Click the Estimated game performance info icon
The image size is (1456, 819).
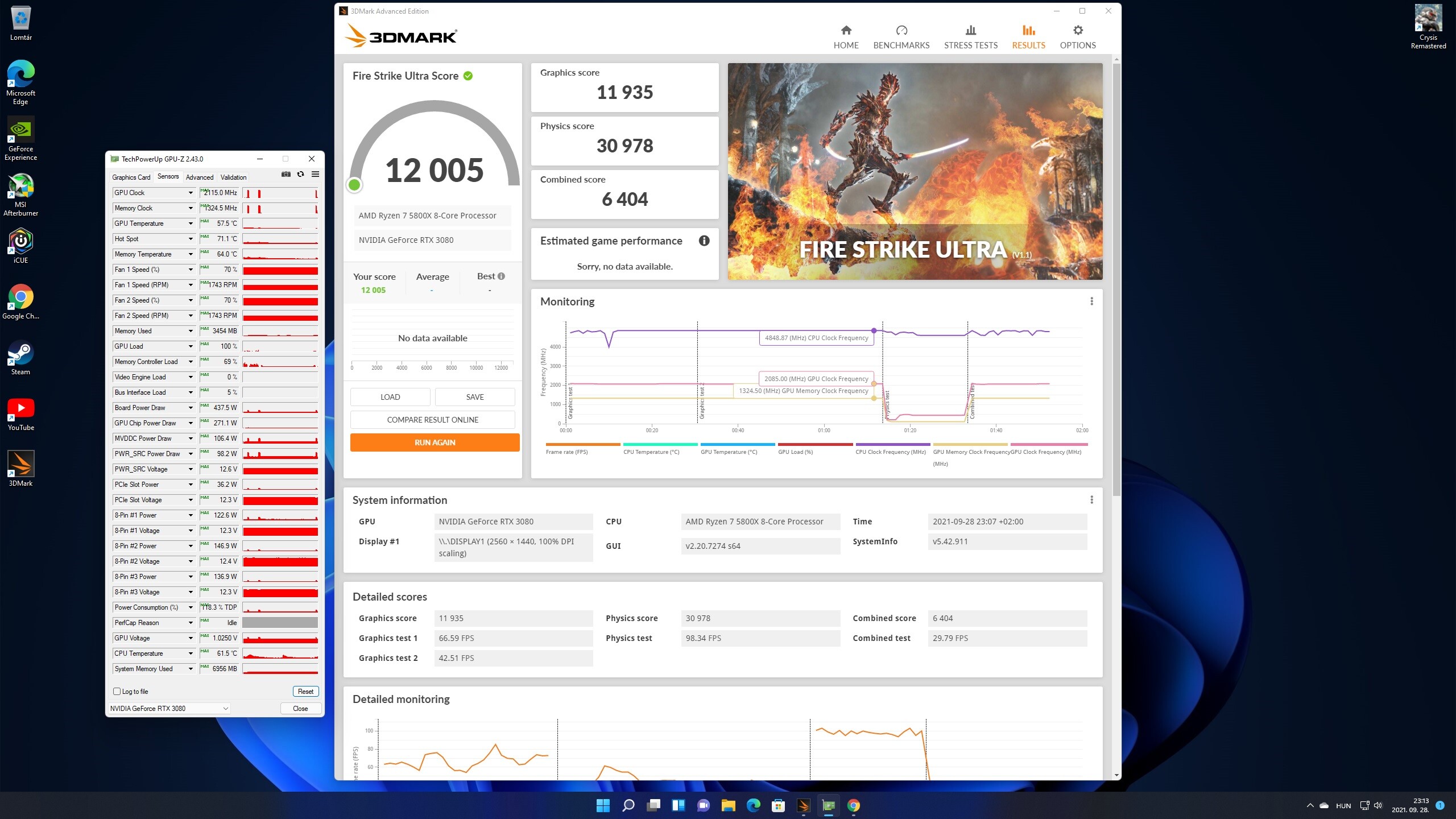(704, 241)
